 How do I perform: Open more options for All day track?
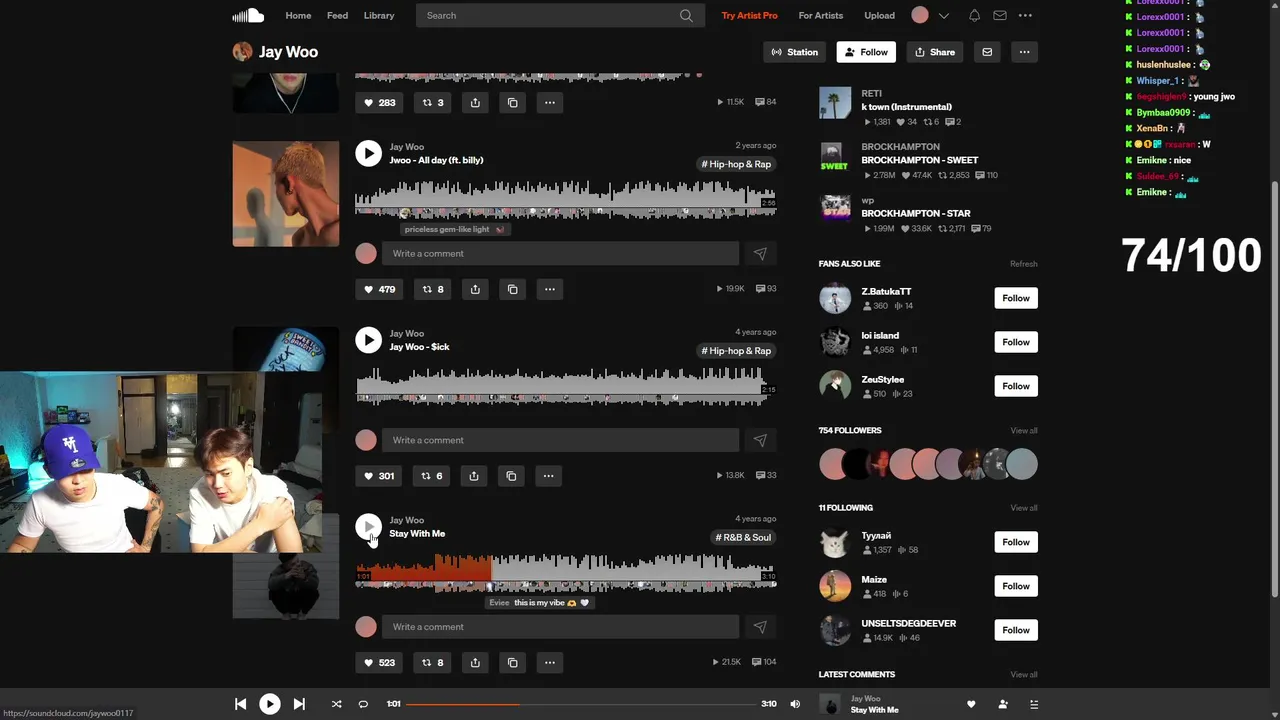click(549, 289)
